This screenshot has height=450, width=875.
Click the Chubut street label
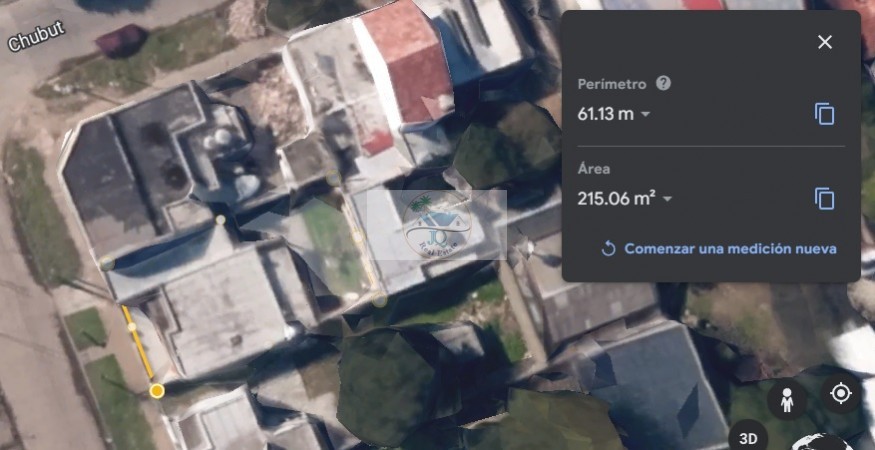[x=36, y=37]
